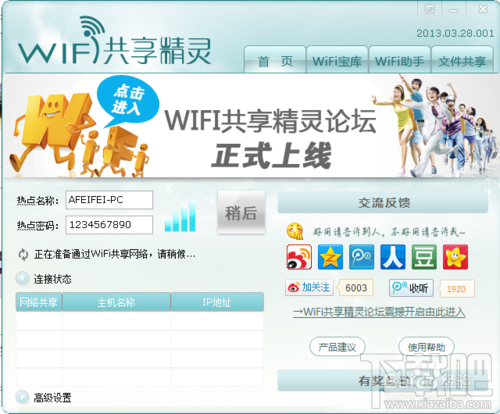Click the Pengyou smiley star icon
This screenshot has width=500, height=414.
click(x=455, y=257)
